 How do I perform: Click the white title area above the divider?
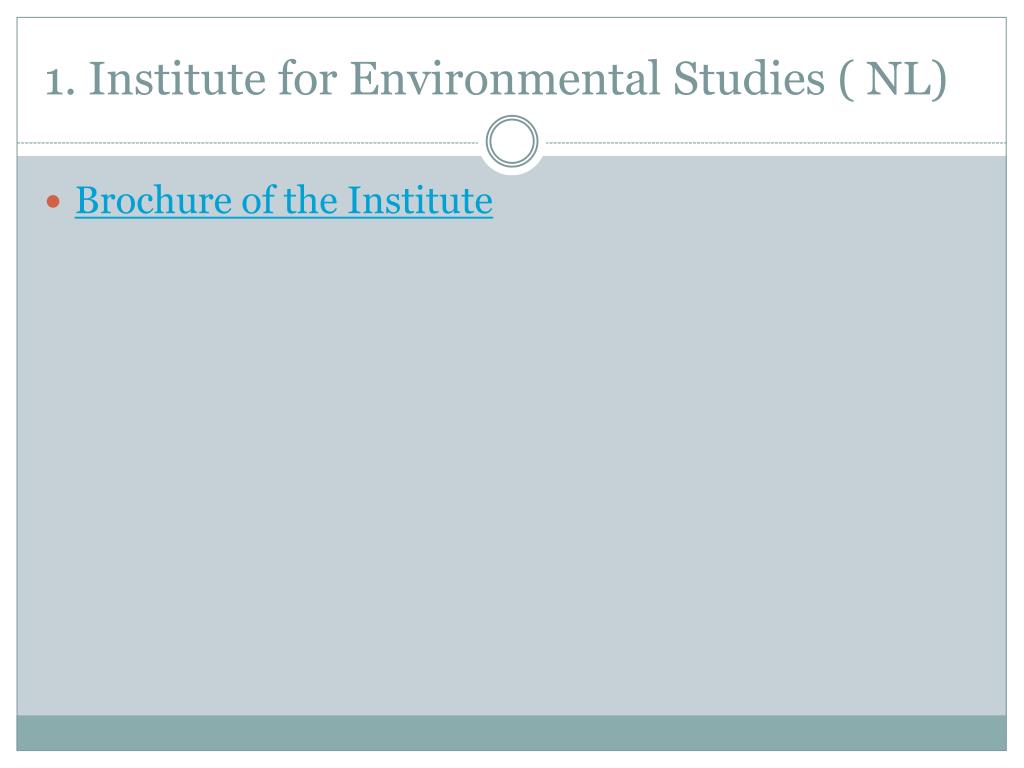pyautogui.click(x=511, y=39)
